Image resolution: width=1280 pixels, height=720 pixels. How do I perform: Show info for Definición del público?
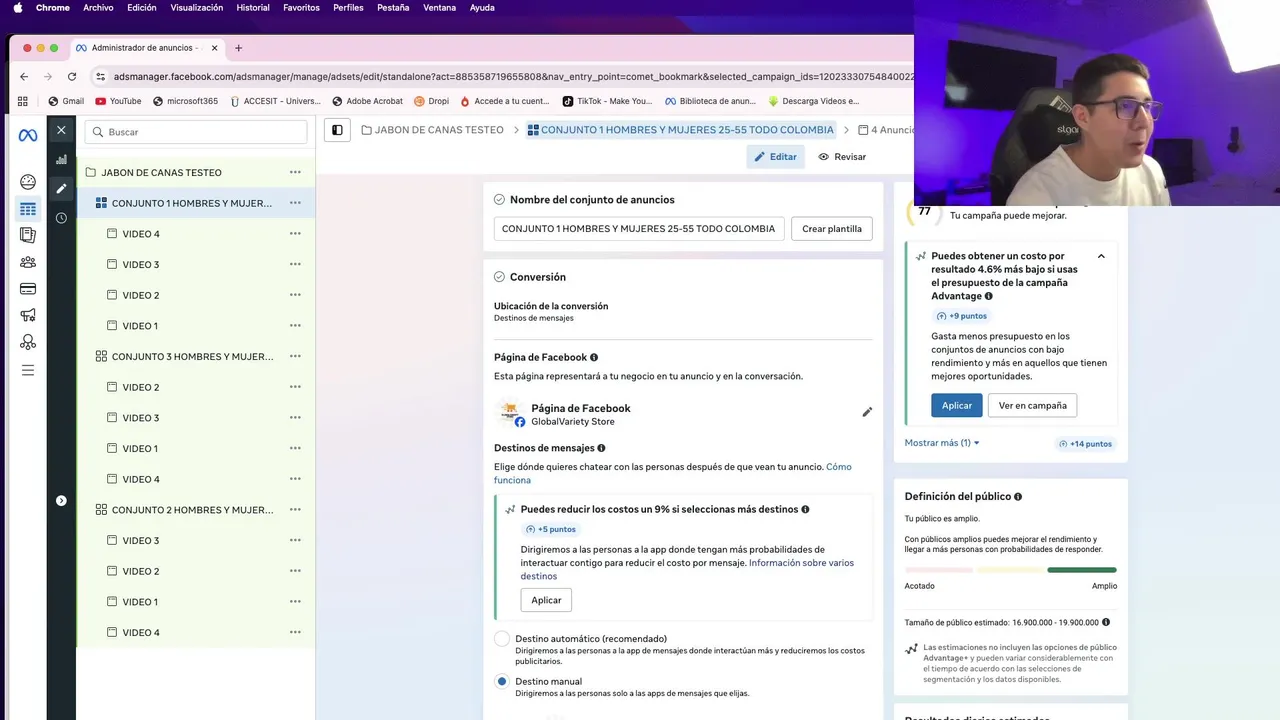point(1018,497)
